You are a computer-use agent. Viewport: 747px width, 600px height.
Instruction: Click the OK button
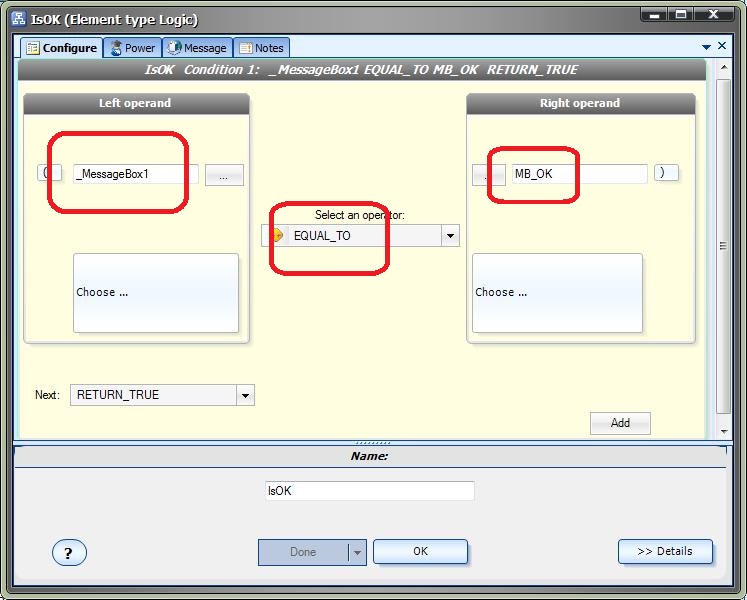420,551
